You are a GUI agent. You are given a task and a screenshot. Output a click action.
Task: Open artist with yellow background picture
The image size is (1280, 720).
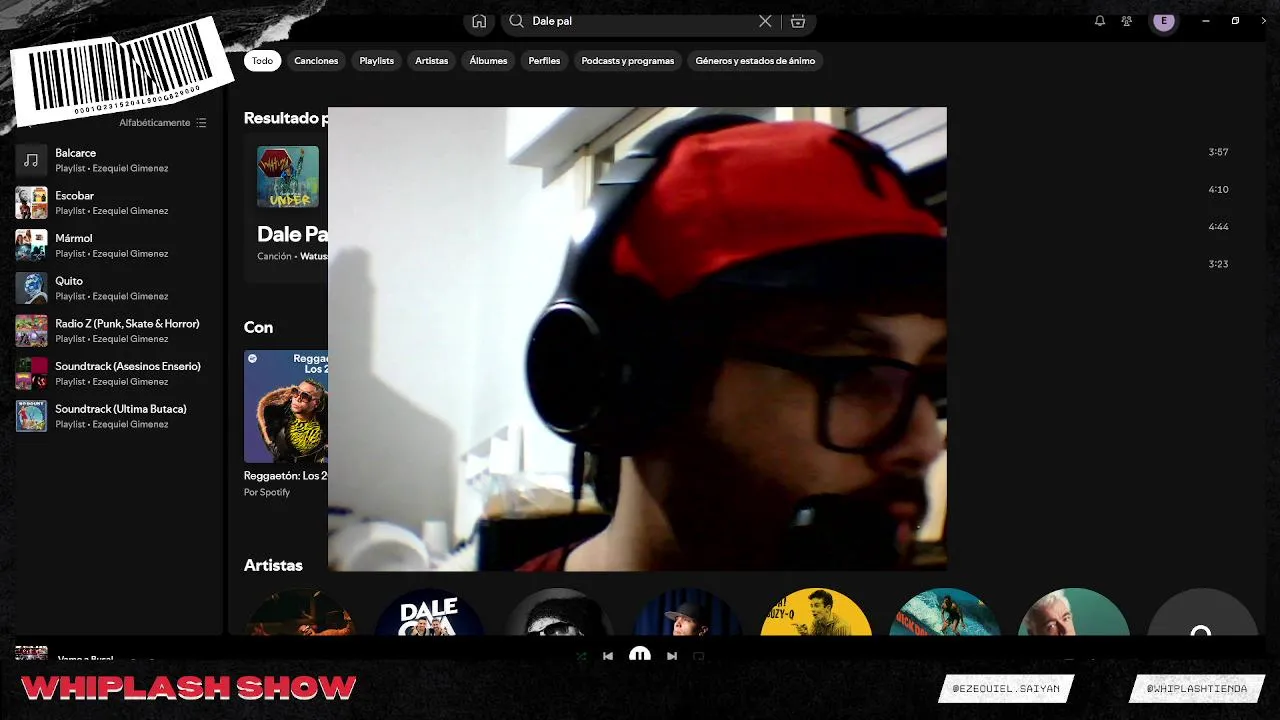pos(816,613)
